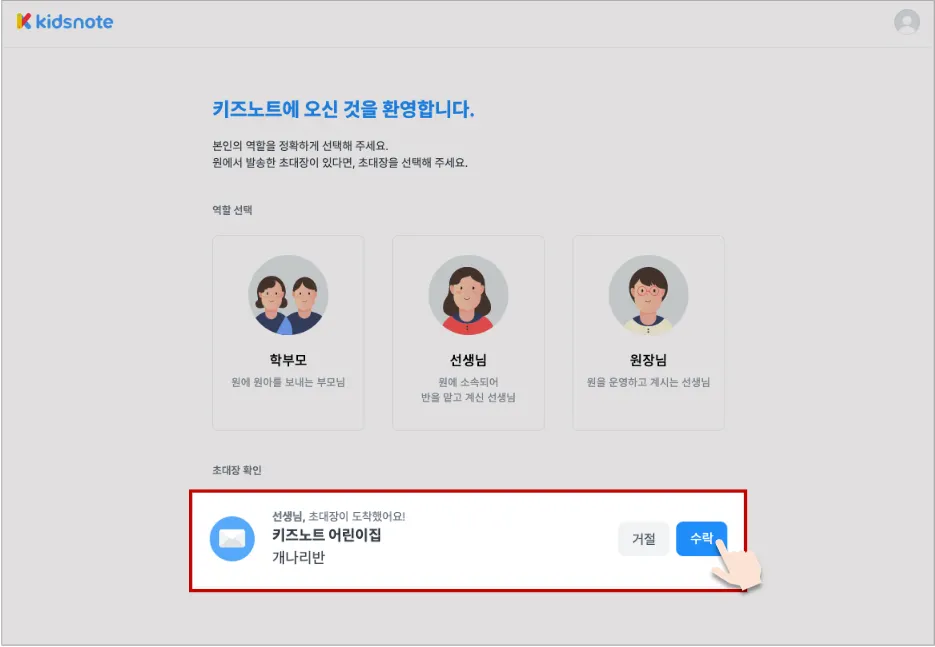Click the 역할 선택 section heading
This screenshot has width=935, height=647.
(232, 210)
